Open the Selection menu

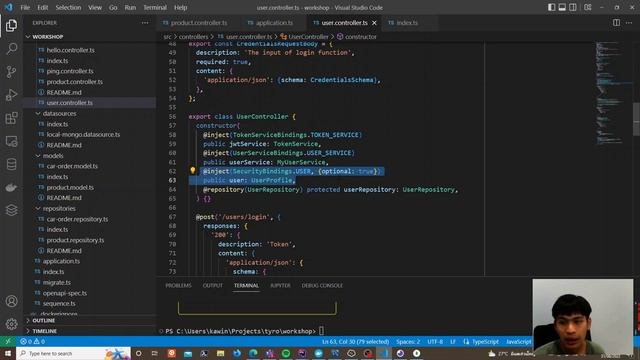[68, 7]
